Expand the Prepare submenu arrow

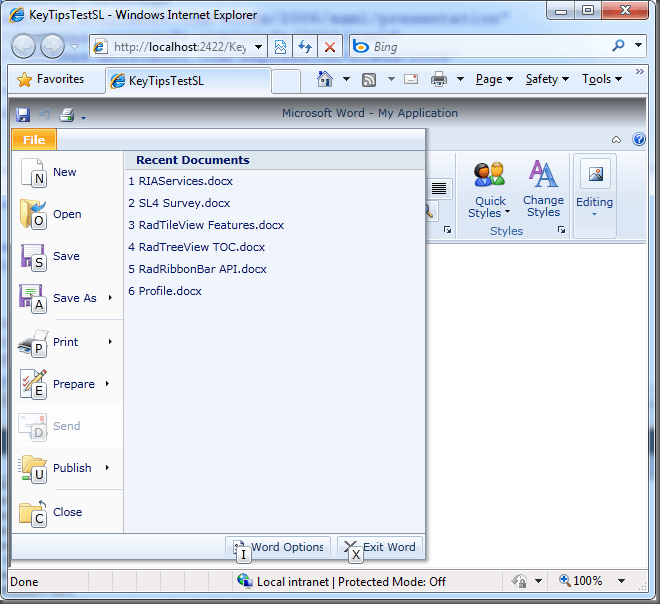tap(108, 383)
